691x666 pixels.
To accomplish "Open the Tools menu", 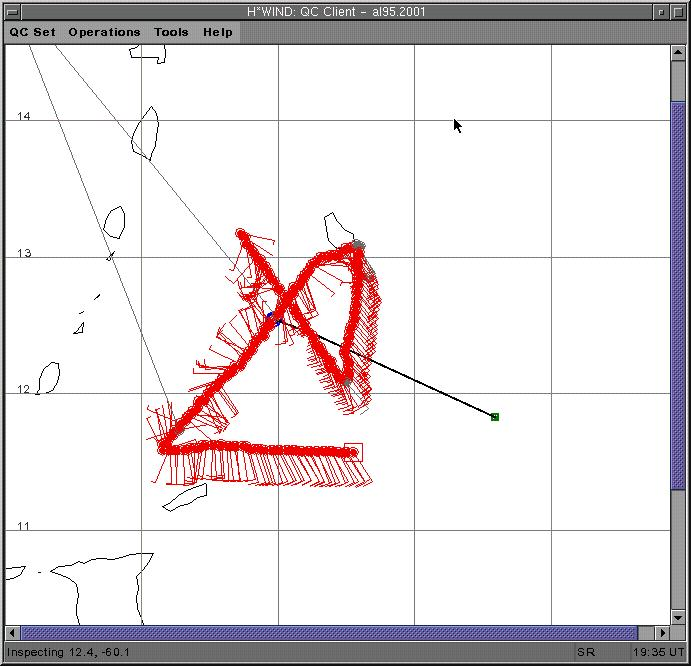I will click(x=171, y=32).
